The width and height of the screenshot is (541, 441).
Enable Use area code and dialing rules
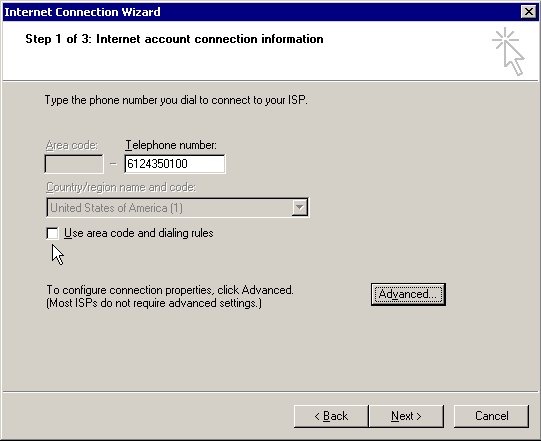click(52, 233)
